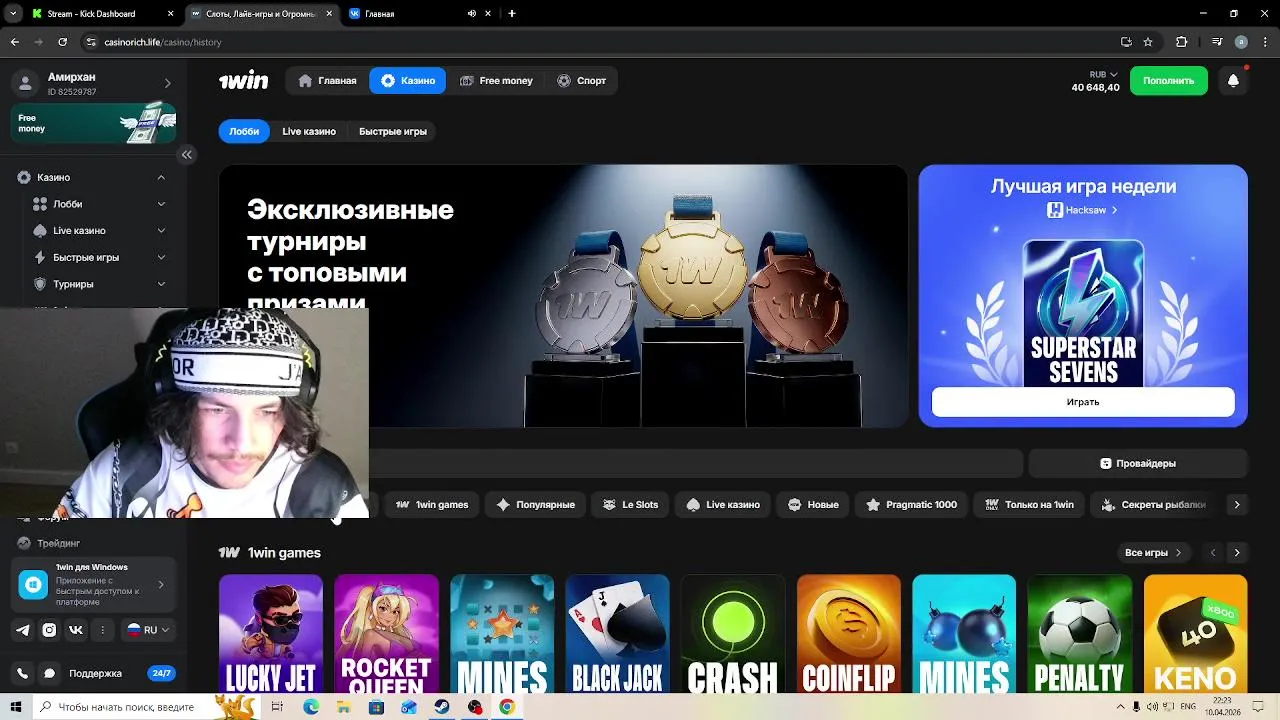The width and height of the screenshot is (1280, 720).
Task: Click the install app icon in address bar
Action: [1126, 42]
